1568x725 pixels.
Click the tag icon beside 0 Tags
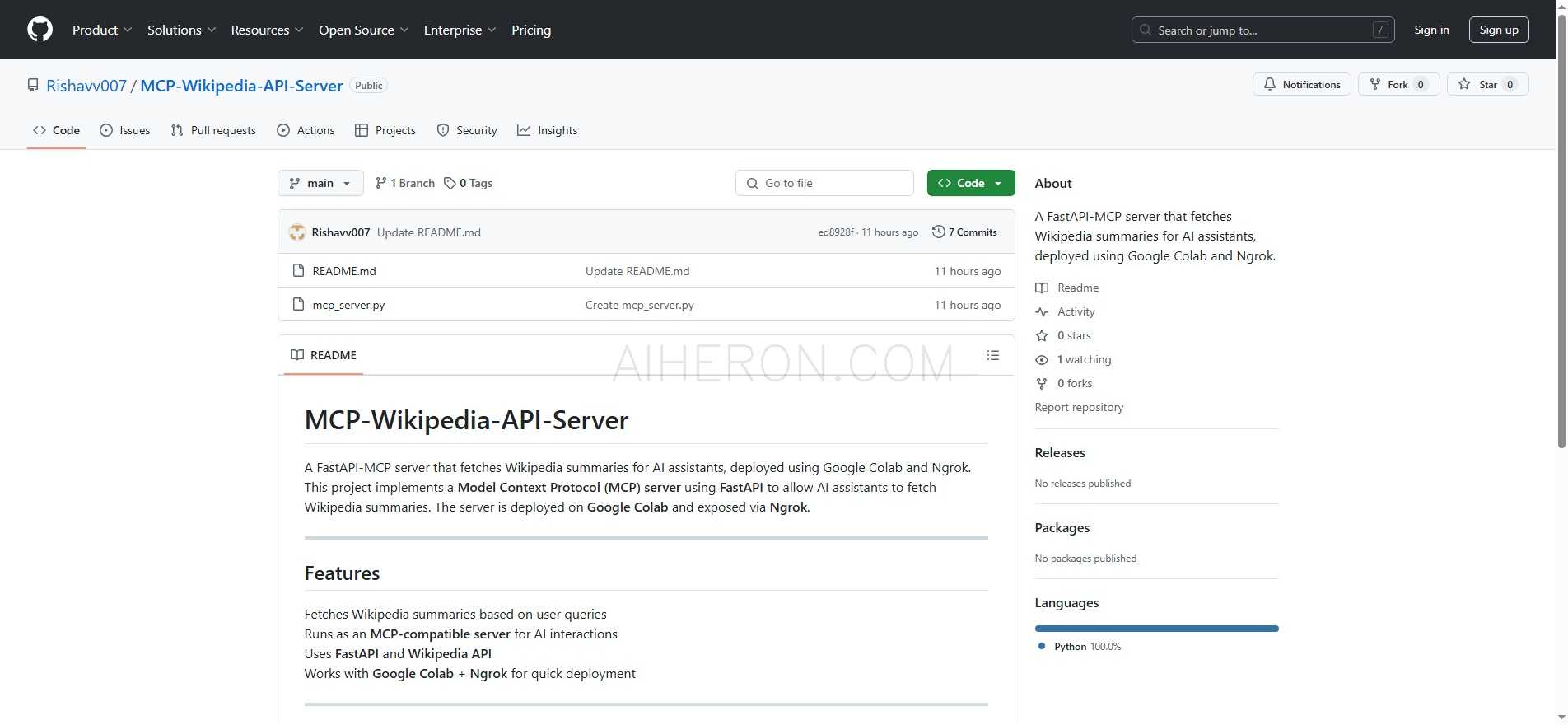click(x=450, y=183)
